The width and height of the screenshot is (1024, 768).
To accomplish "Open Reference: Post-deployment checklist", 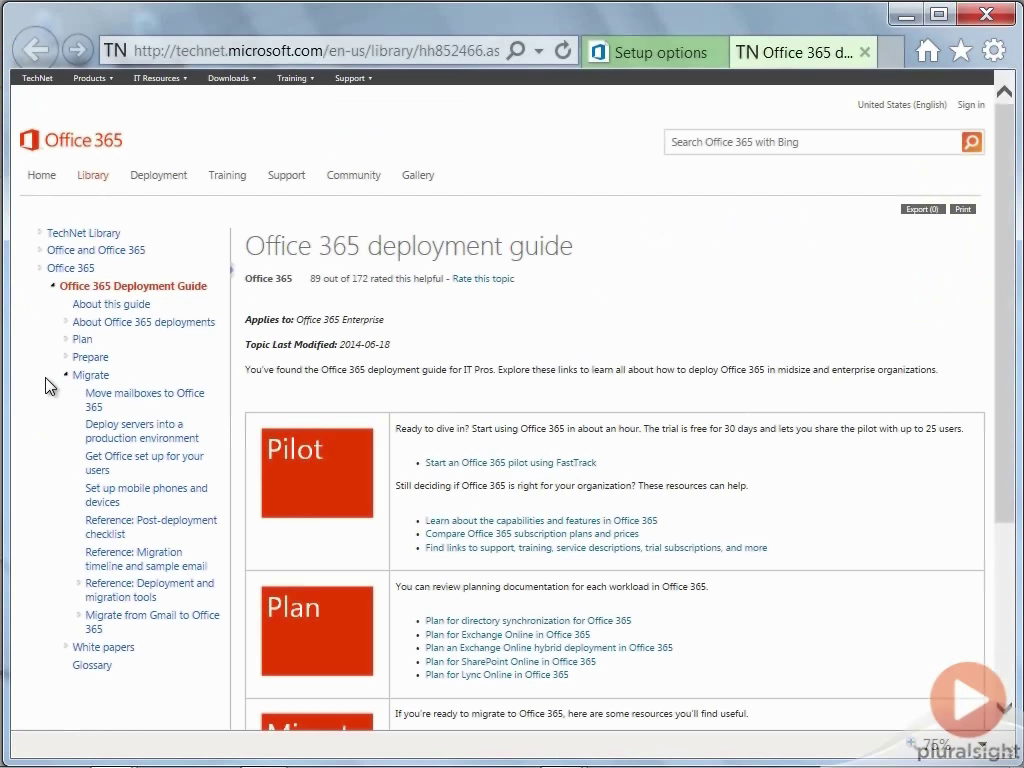I will tap(151, 527).
